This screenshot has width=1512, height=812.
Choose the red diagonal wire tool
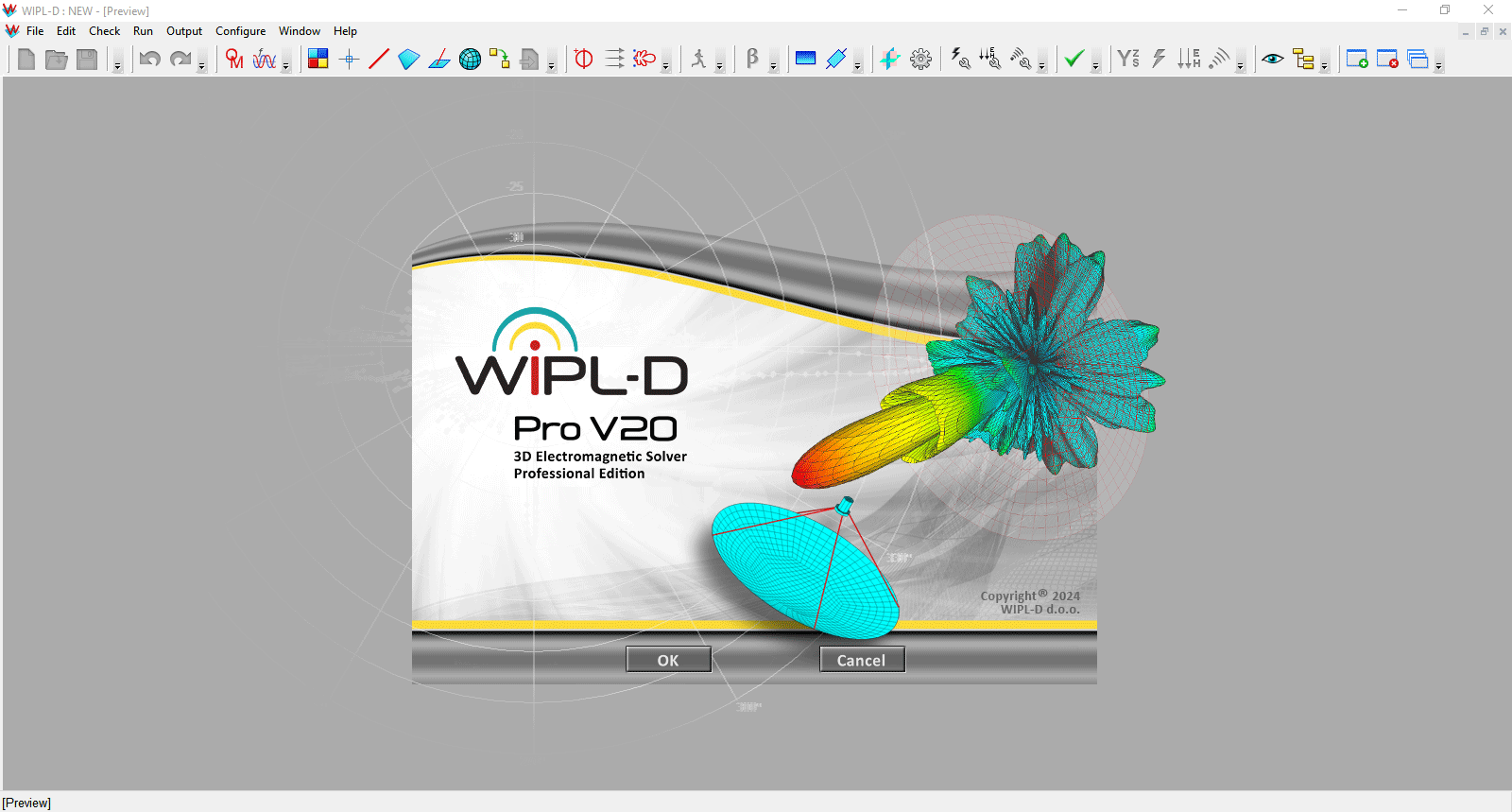(x=379, y=60)
